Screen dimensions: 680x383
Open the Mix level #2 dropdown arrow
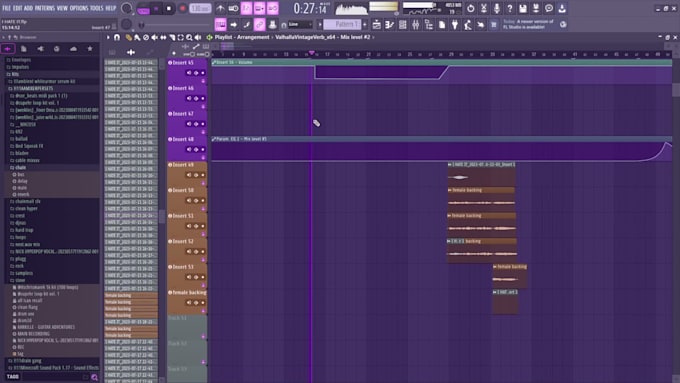pyautogui.click(x=373, y=37)
